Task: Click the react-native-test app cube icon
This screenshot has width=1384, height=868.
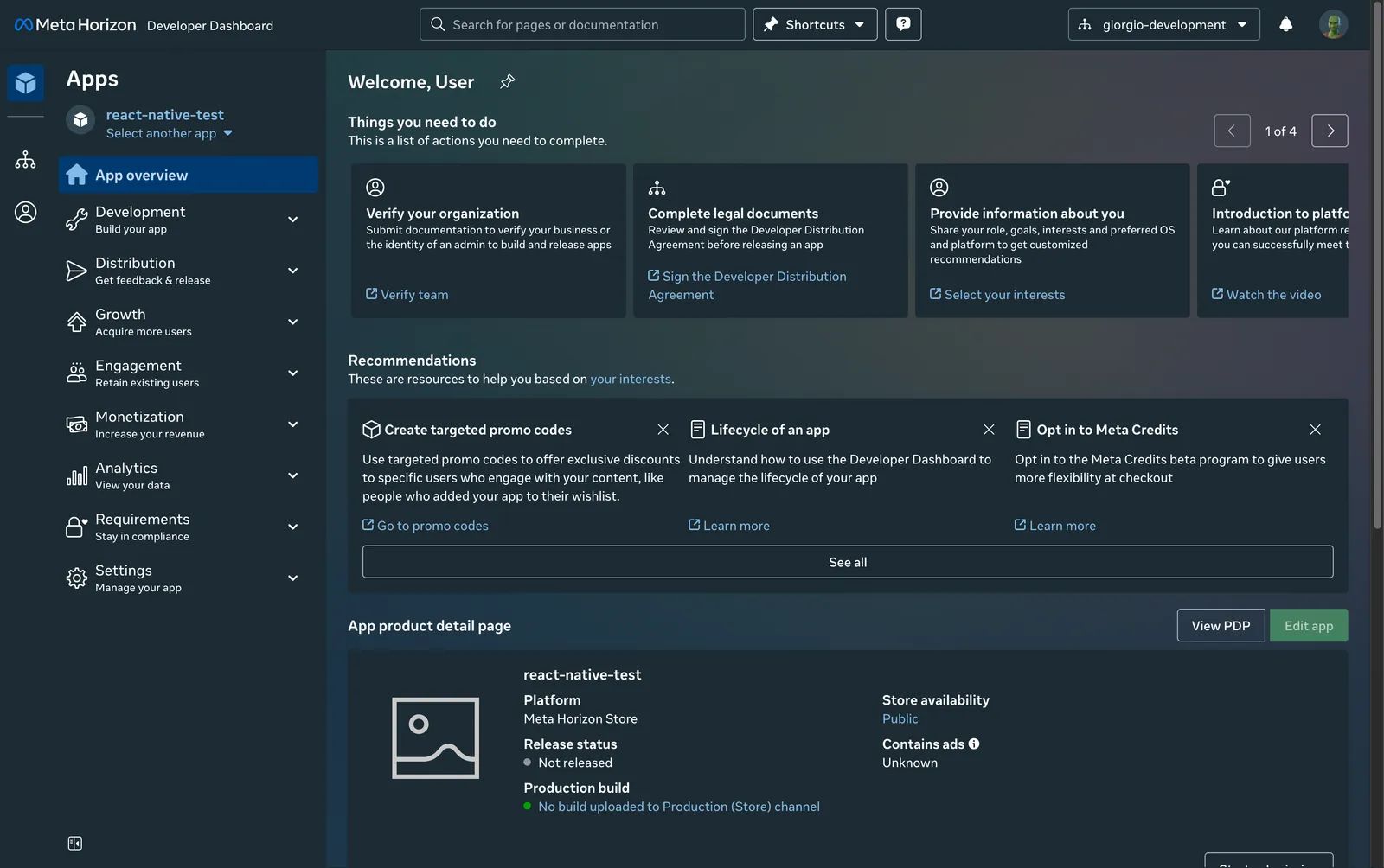Action: [x=80, y=120]
